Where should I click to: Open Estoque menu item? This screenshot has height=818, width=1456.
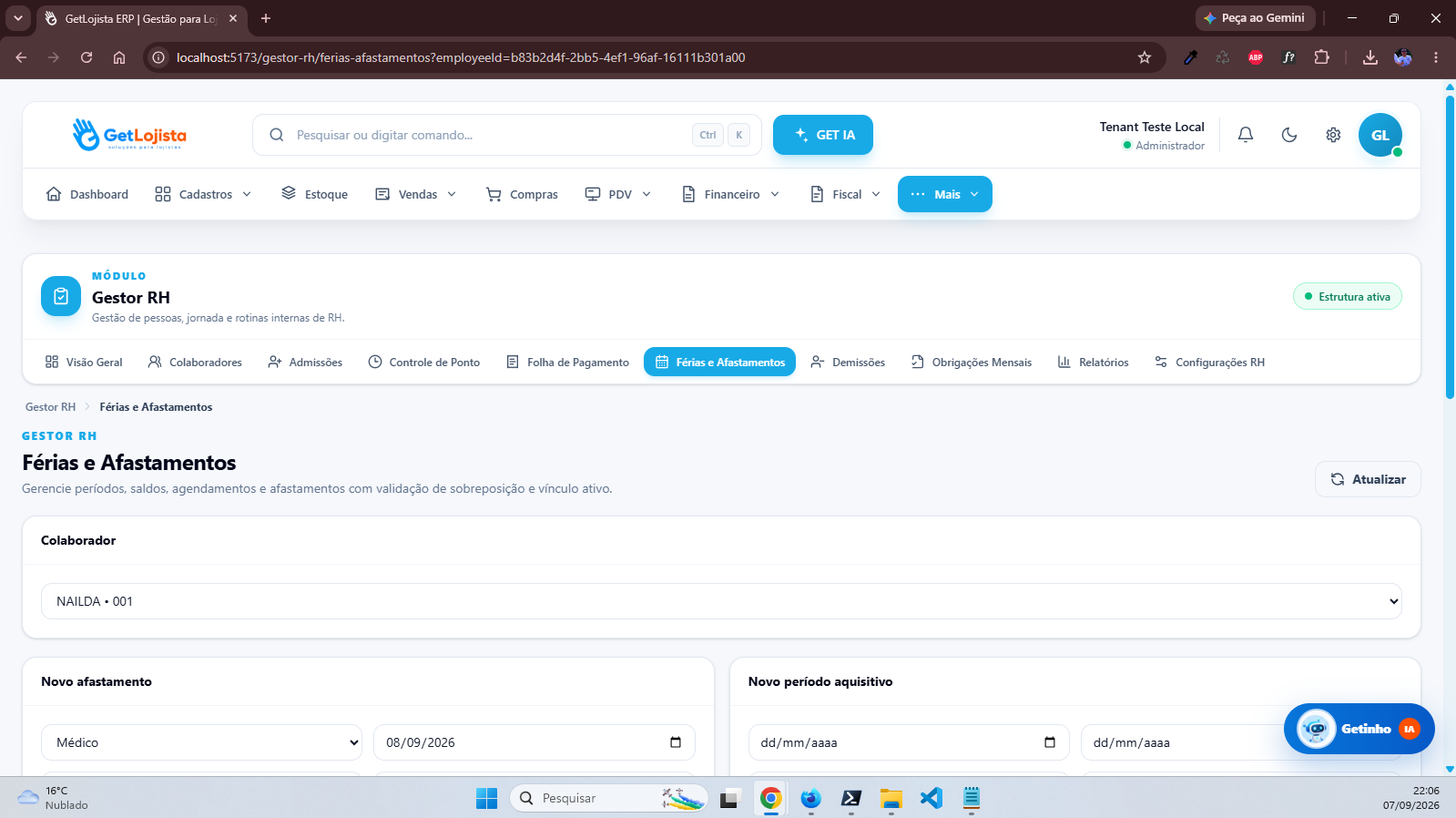[x=315, y=194]
